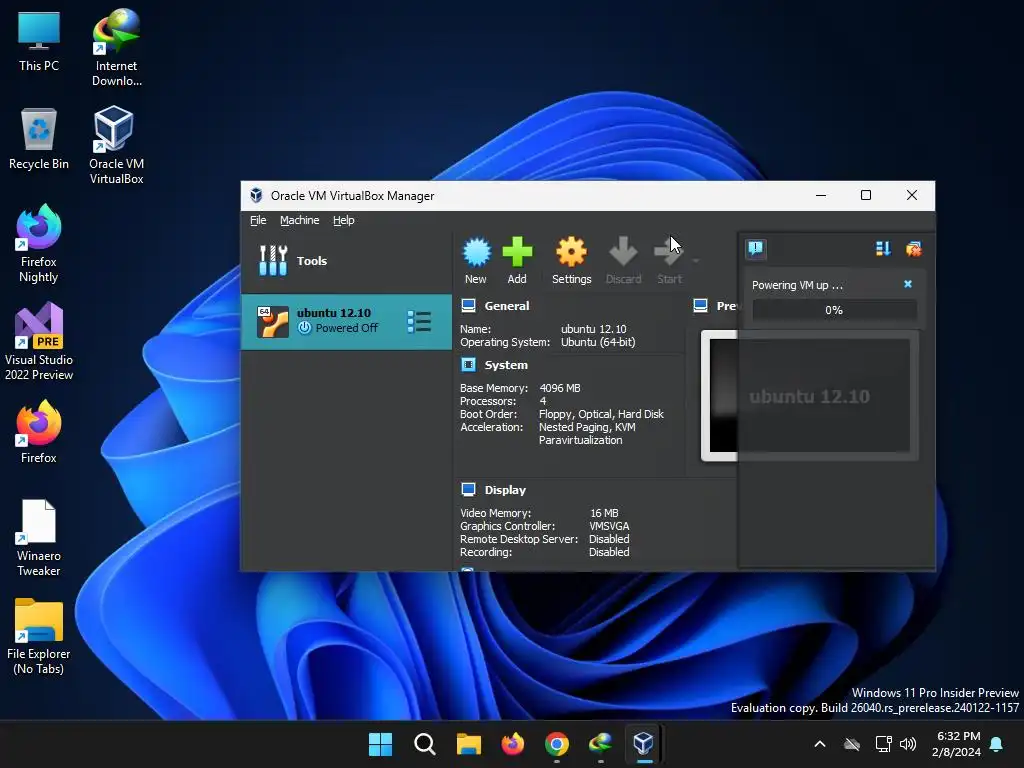Click the Preview section icon

click(701, 306)
